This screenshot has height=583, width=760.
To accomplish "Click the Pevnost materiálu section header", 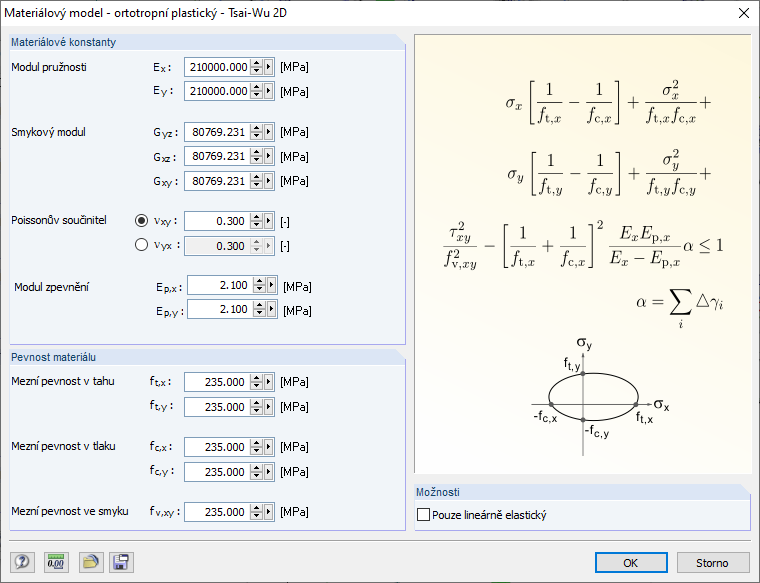I will click(x=53, y=357).
